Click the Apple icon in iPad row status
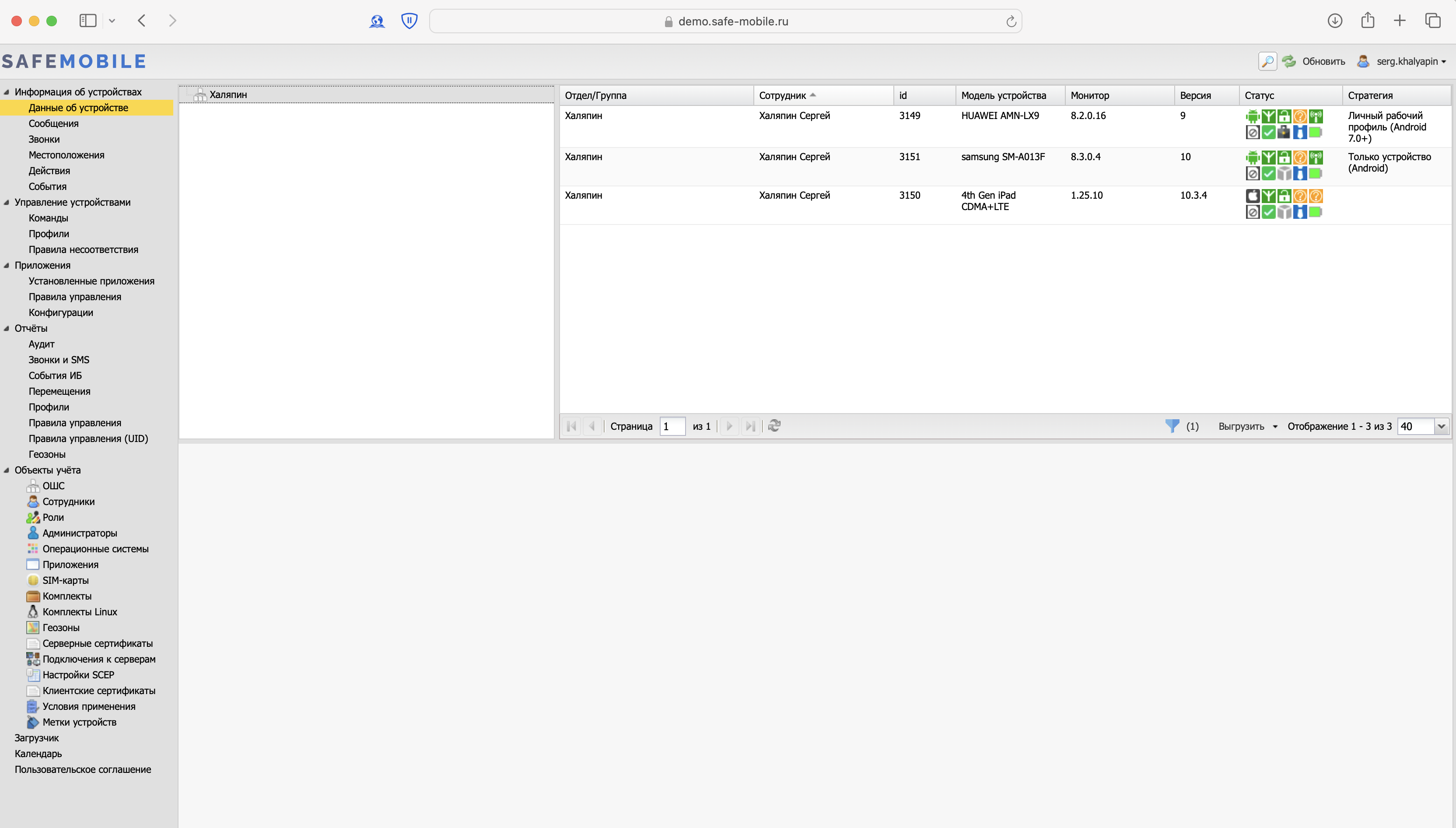Screen dimensions: 1456x828 1252,196
